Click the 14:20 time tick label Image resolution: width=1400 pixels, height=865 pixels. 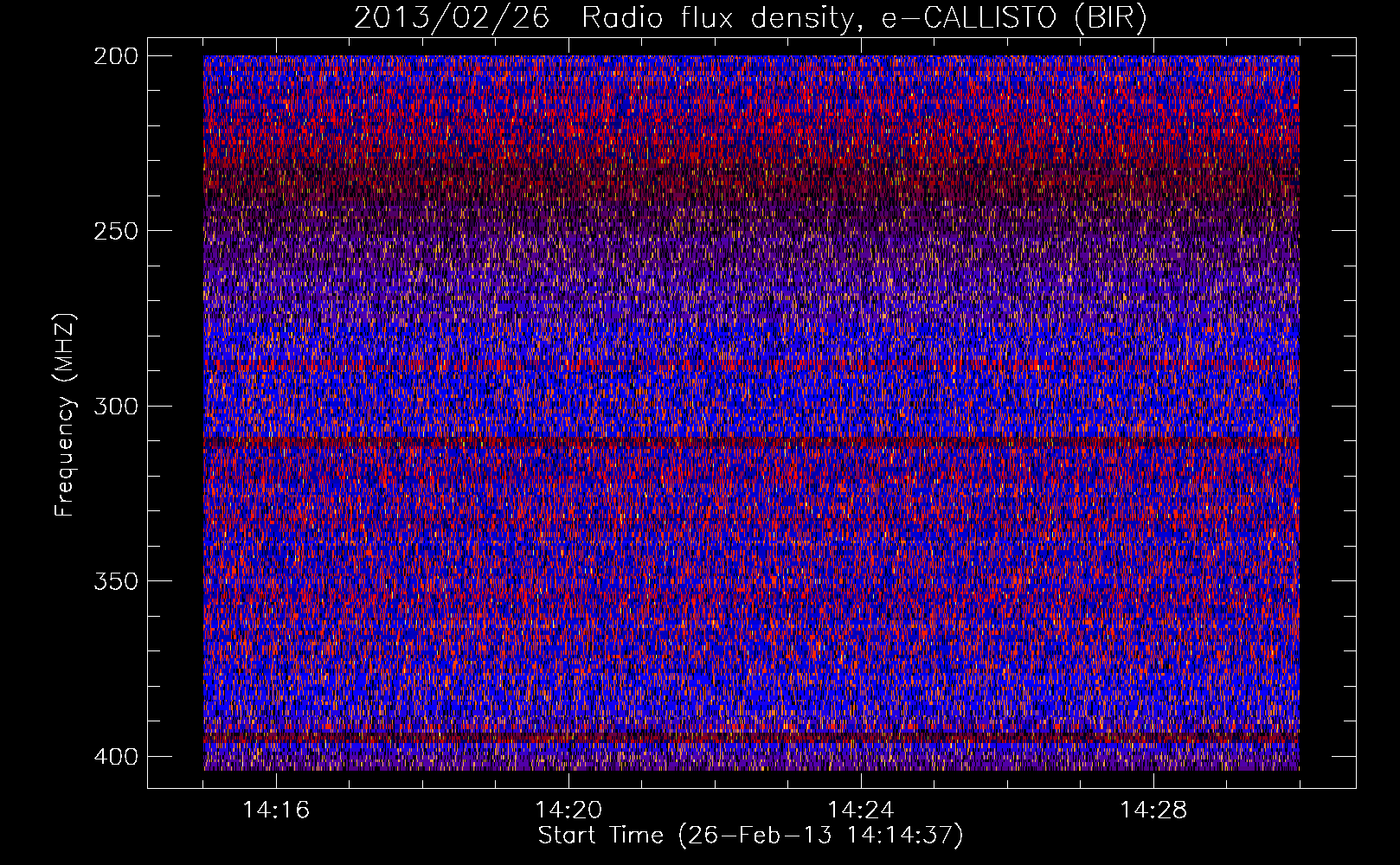tap(568, 811)
